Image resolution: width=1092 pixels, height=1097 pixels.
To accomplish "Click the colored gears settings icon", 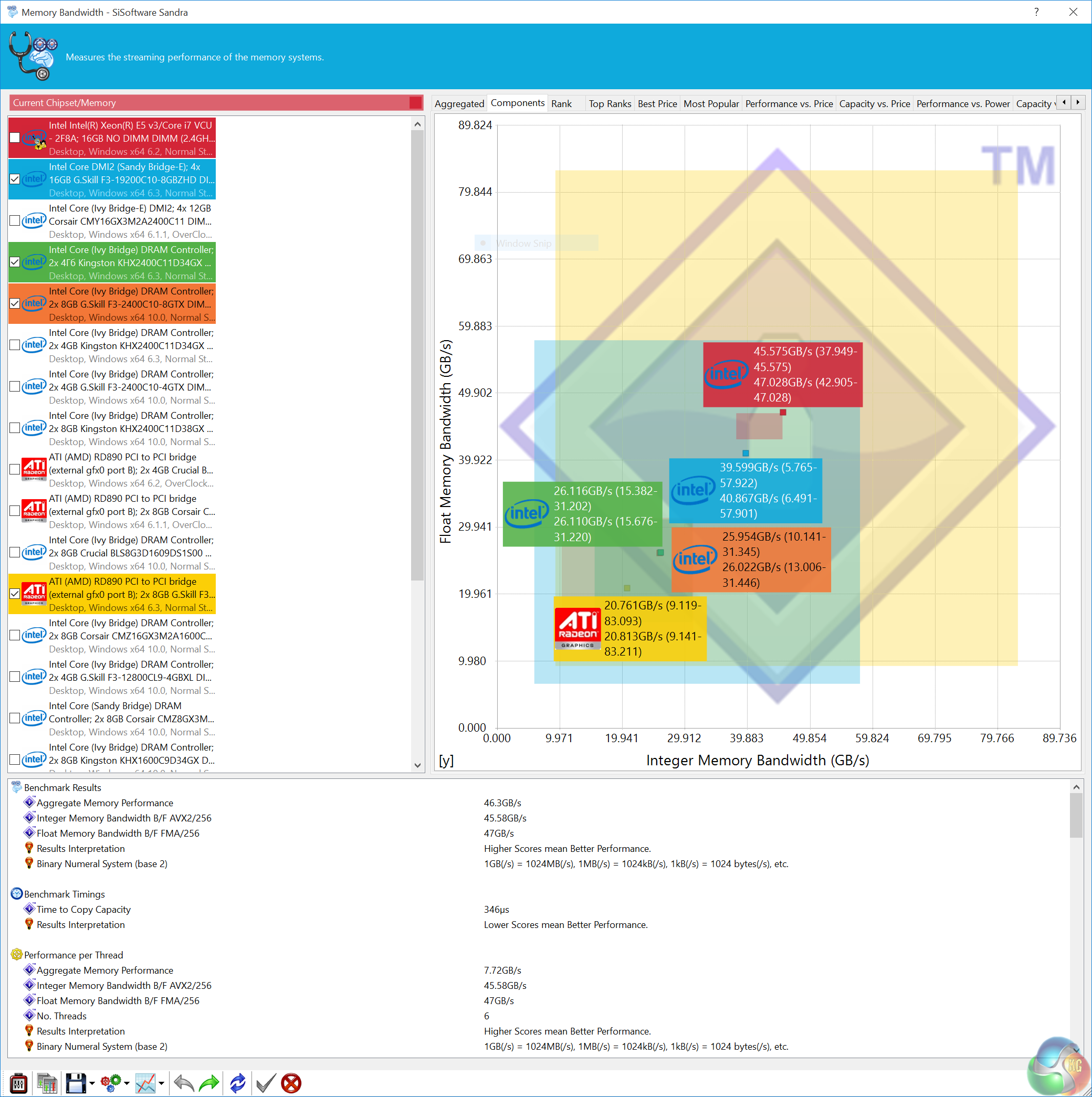I will click(x=111, y=1083).
